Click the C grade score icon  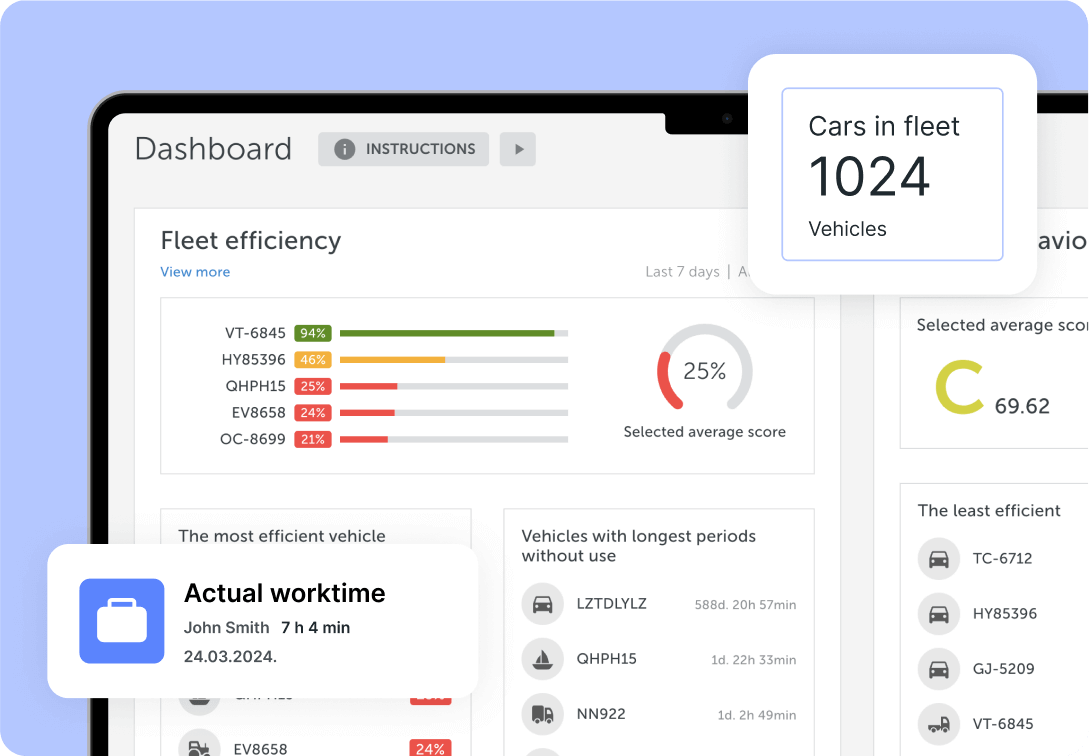959,387
